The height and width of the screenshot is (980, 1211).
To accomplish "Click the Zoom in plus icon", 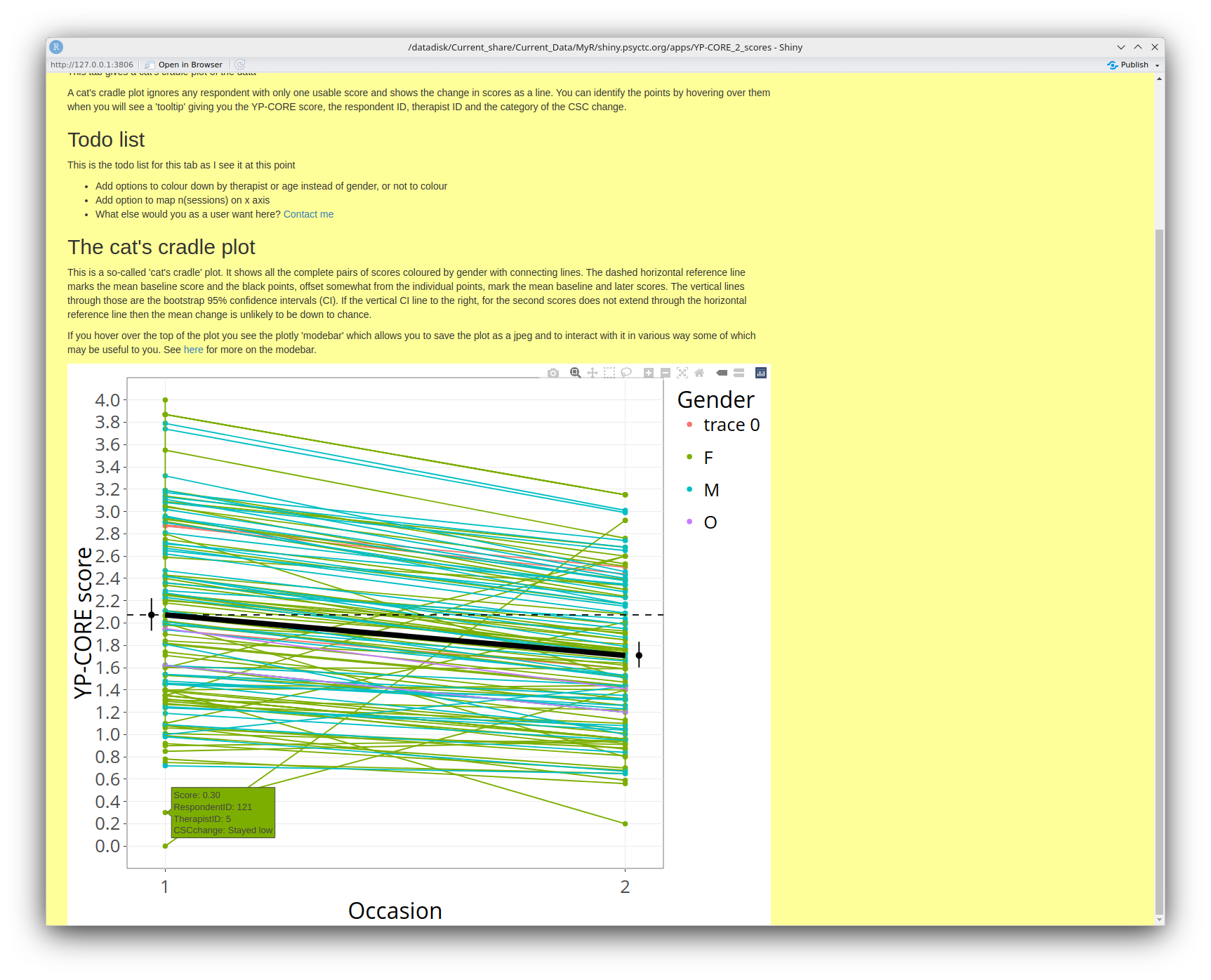I will tap(649, 373).
